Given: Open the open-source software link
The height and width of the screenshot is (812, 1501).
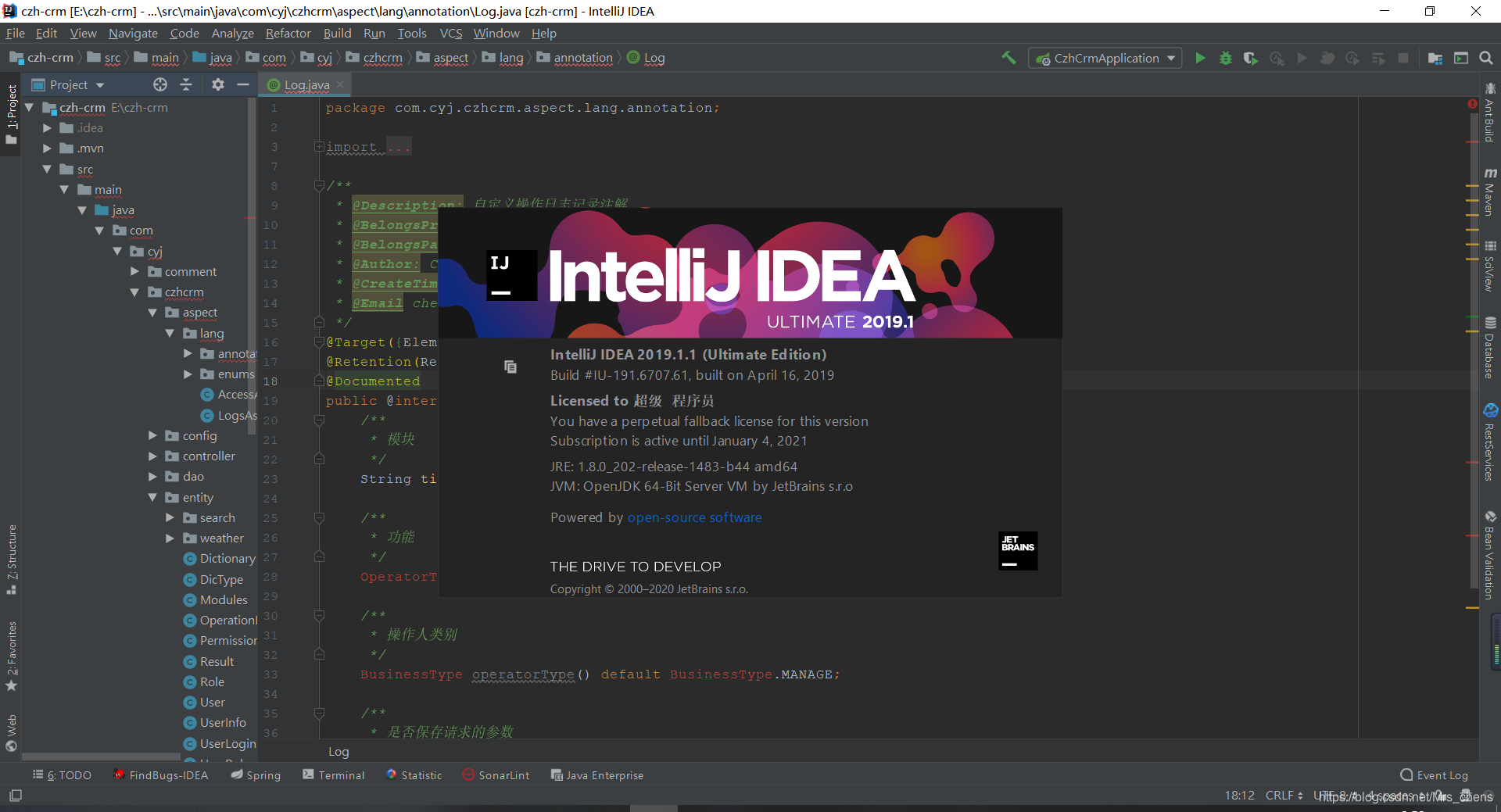Looking at the screenshot, I should [x=694, y=517].
